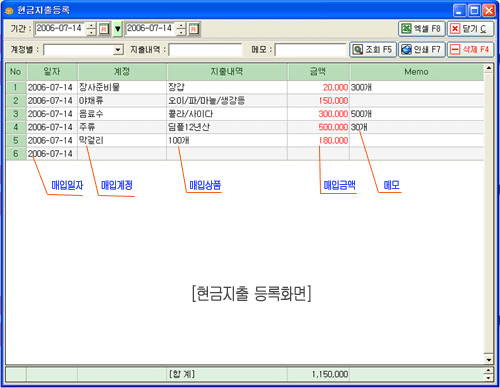The width and height of the screenshot is (500, 388).
Task: Sort by the 지출내역 column header
Action: point(227,72)
